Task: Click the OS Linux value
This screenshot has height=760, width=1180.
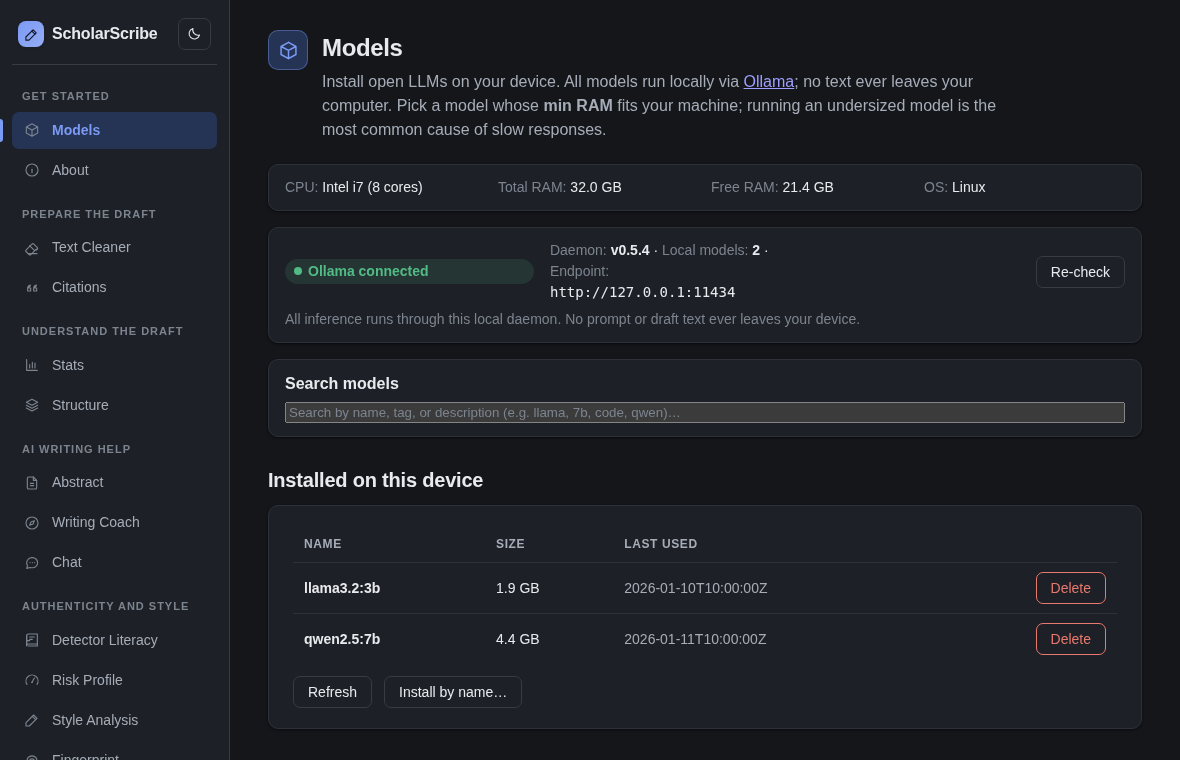Action: coord(969,187)
